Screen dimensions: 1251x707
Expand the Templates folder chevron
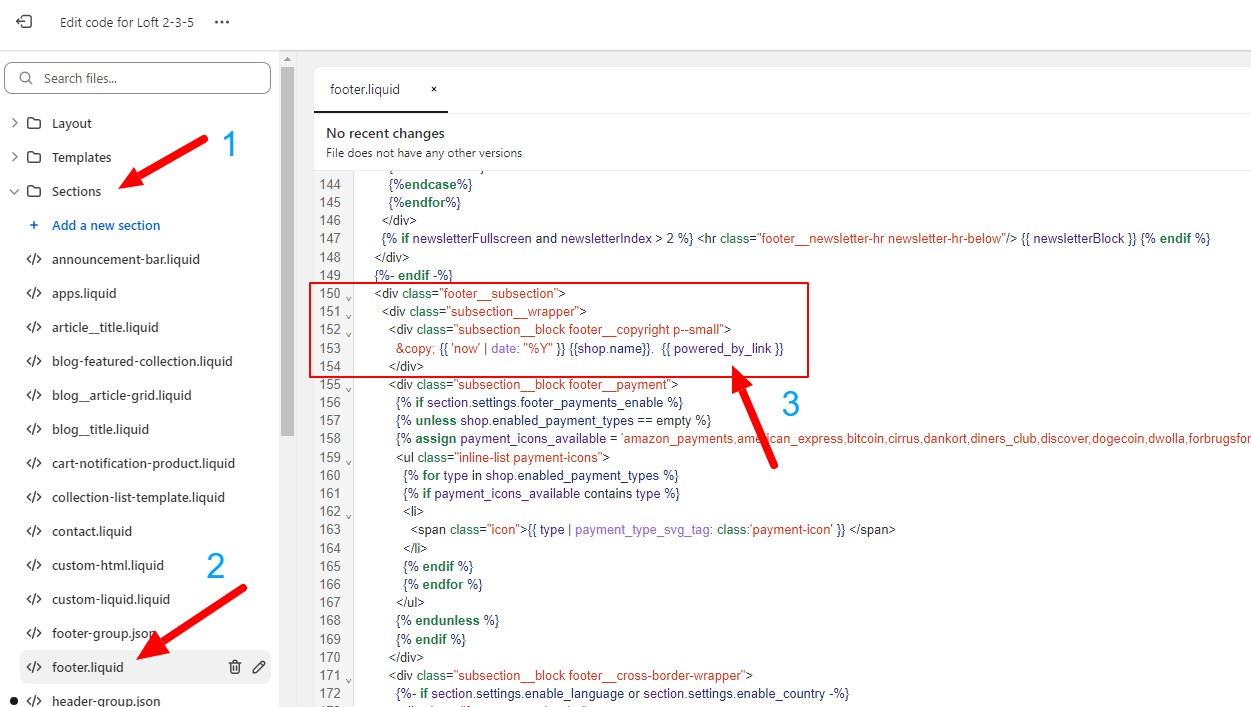(x=14, y=157)
